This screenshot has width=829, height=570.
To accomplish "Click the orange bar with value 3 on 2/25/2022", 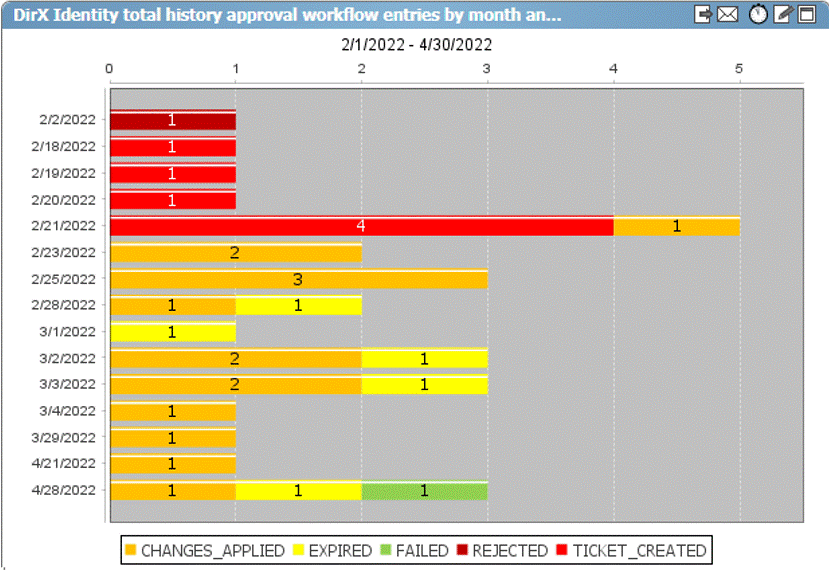I will [298, 279].
